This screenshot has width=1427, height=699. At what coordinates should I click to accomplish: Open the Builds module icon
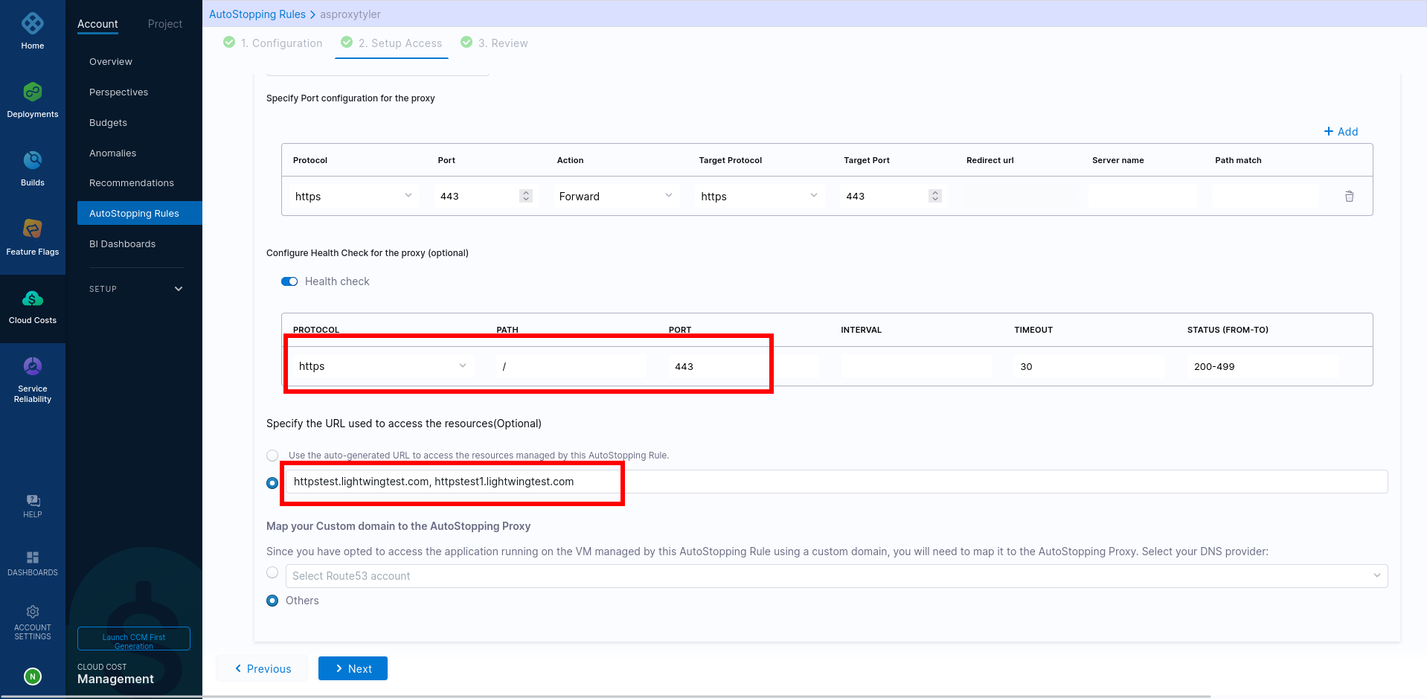[32, 160]
